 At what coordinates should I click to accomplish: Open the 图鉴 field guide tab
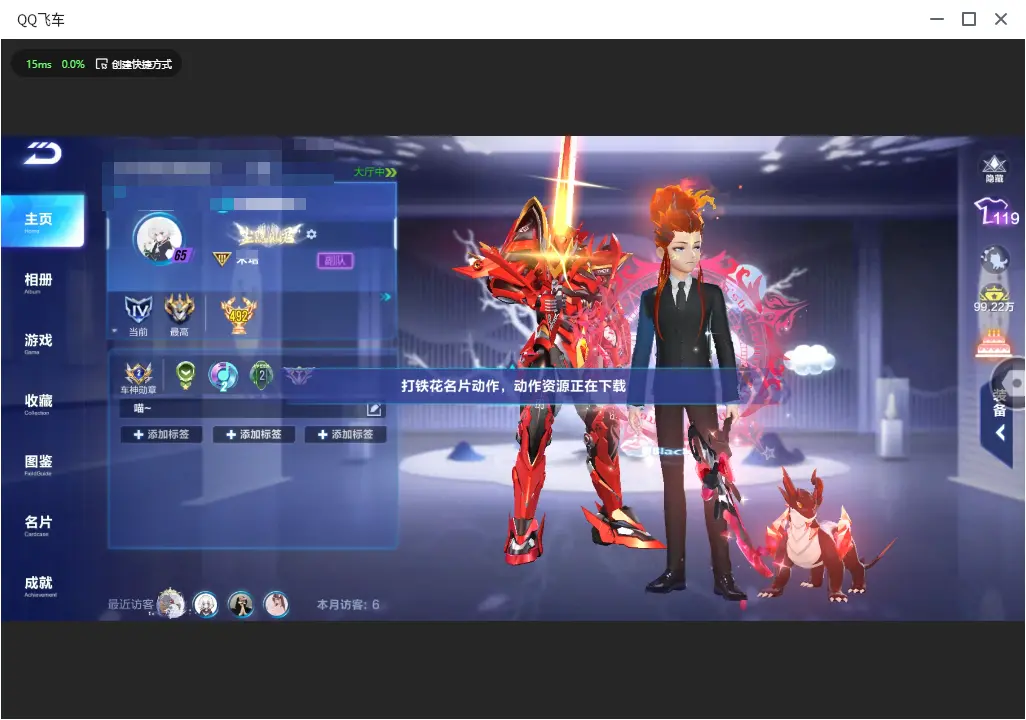tap(39, 464)
